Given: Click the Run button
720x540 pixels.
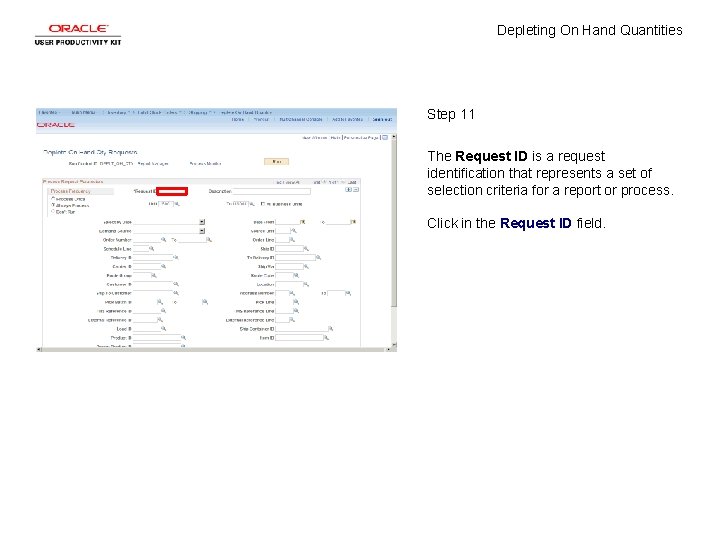Looking at the screenshot, I should click(x=276, y=162).
